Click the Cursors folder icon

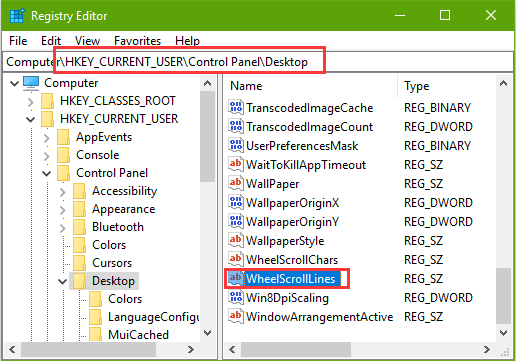click(79, 263)
